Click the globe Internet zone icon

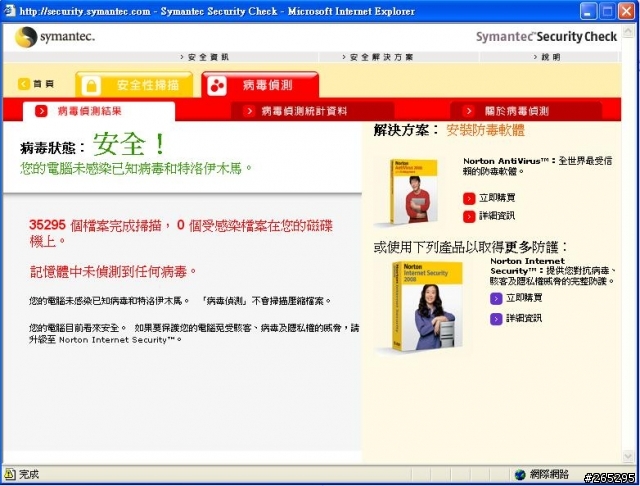(520, 474)
